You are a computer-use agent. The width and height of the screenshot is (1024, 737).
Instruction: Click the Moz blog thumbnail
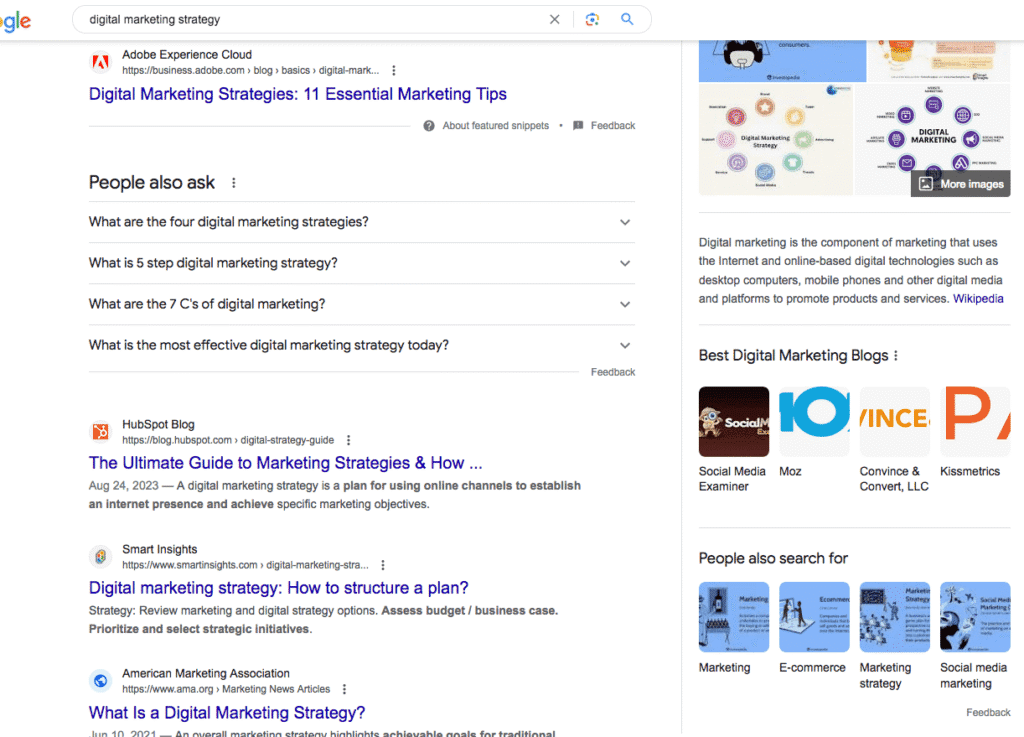[x=814, y=421]
